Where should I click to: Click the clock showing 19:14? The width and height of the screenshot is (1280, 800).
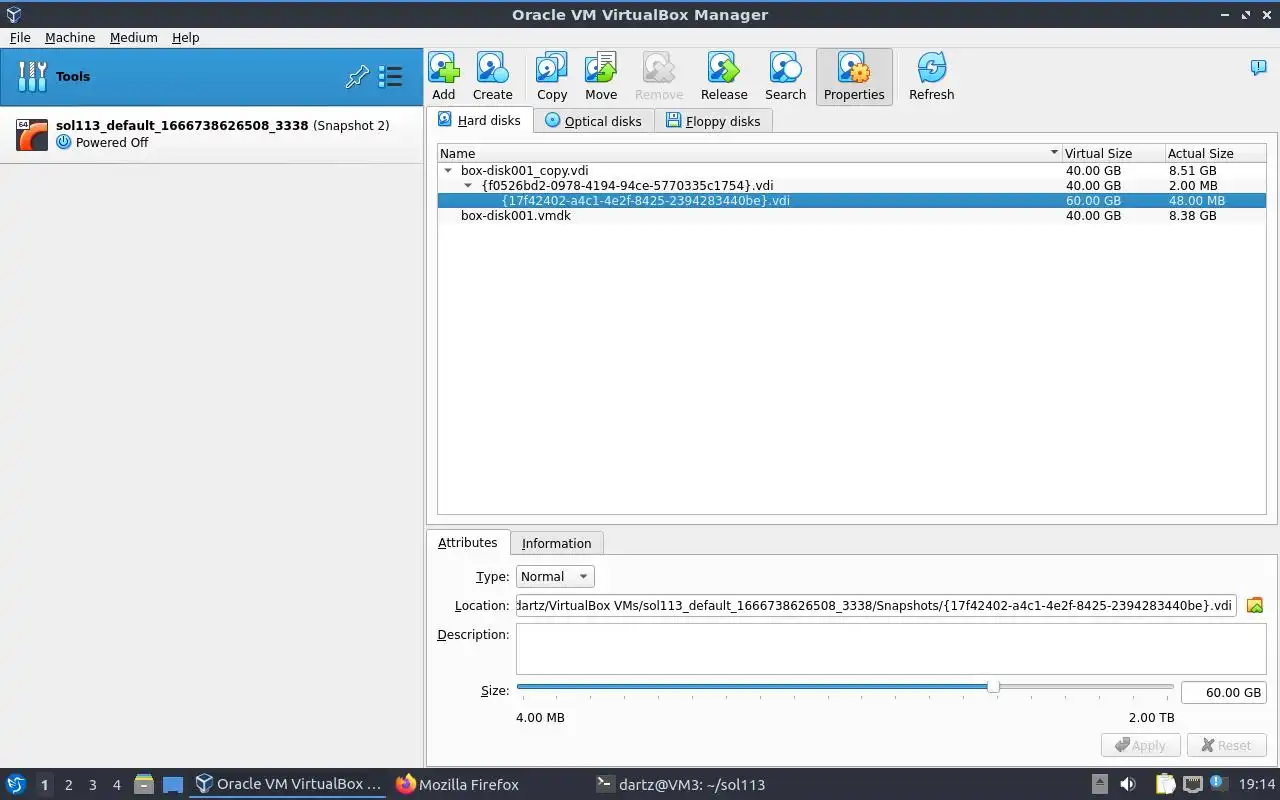[x=1257, y=784]
